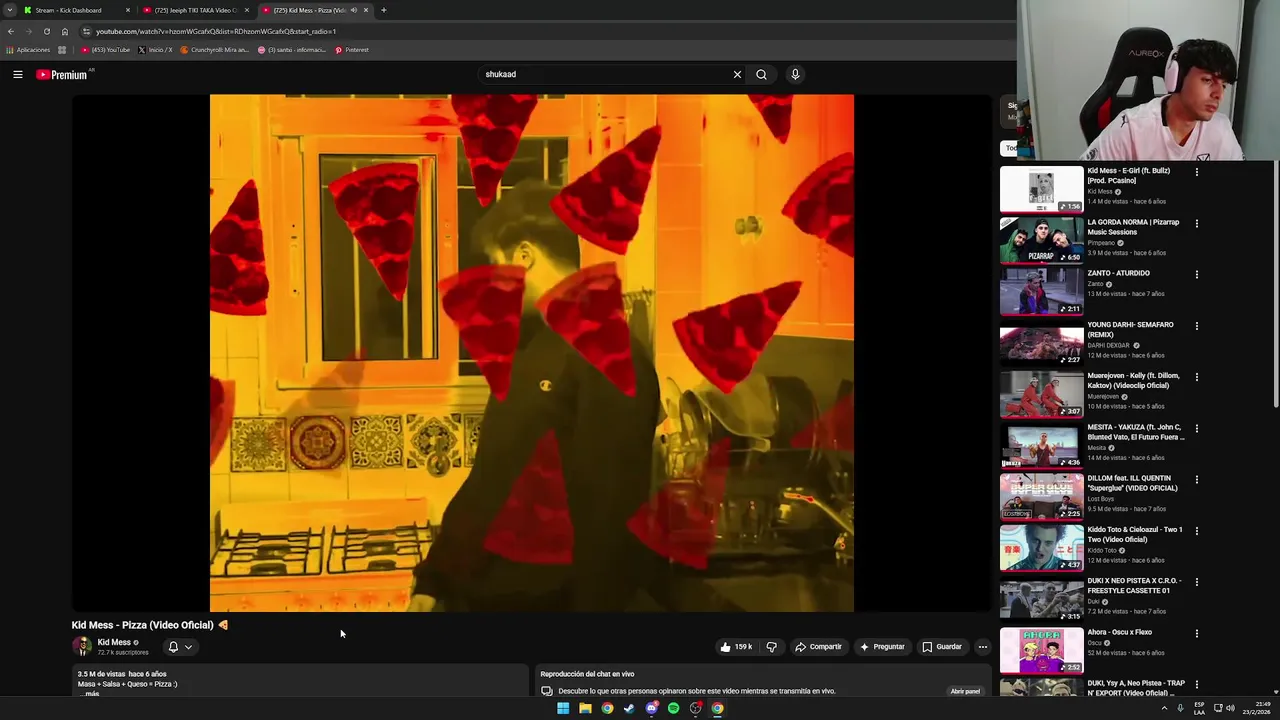The image size is (1280, 720).
Task: Open Discord from the taskbar
Action: (651, 708)
